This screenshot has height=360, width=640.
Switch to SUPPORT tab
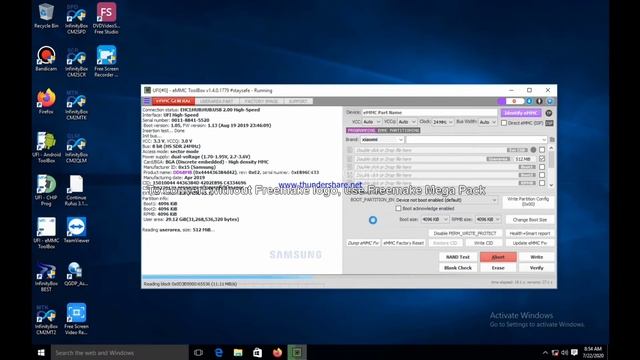(x=298, y=101)
